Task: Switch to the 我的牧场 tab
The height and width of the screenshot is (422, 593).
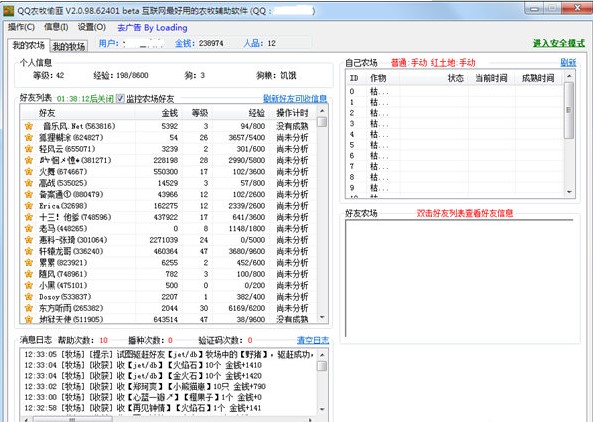Action: tap(69, 47)
